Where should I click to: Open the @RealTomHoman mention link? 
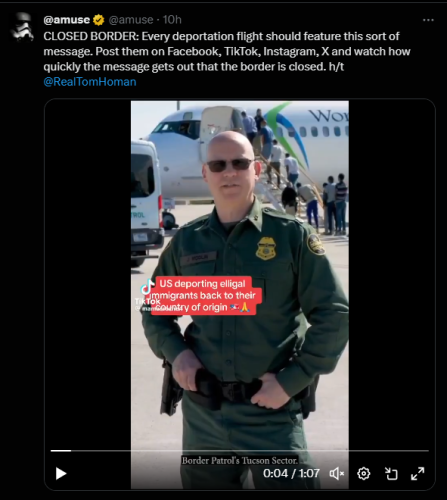tap(90, 82)
